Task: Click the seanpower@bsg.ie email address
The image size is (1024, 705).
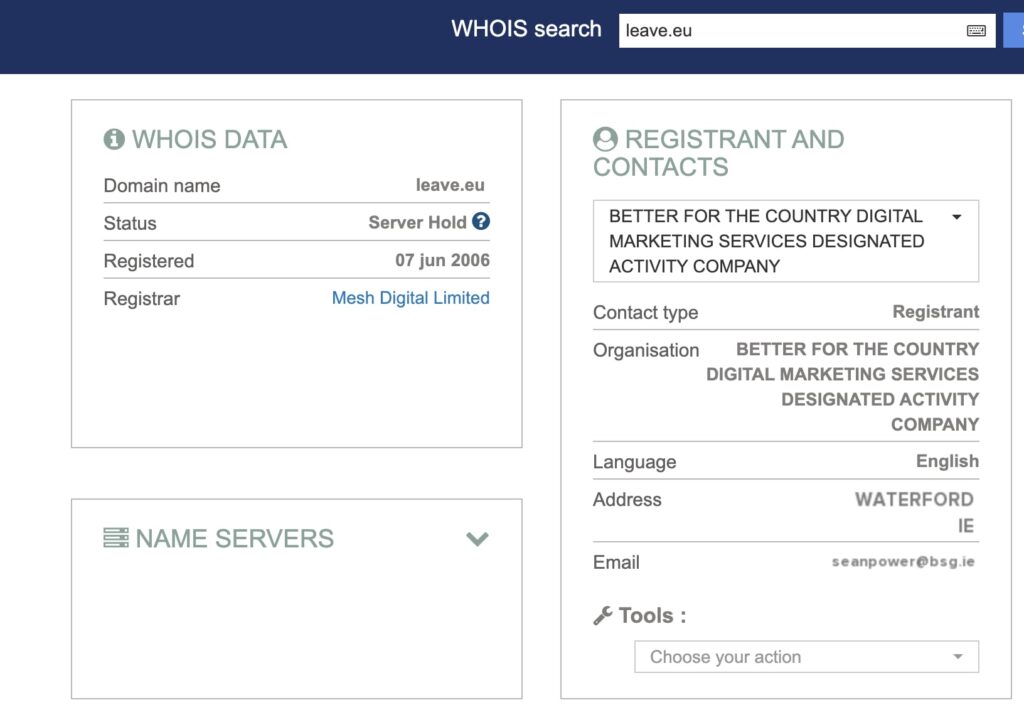Action: tap(903, 561)
